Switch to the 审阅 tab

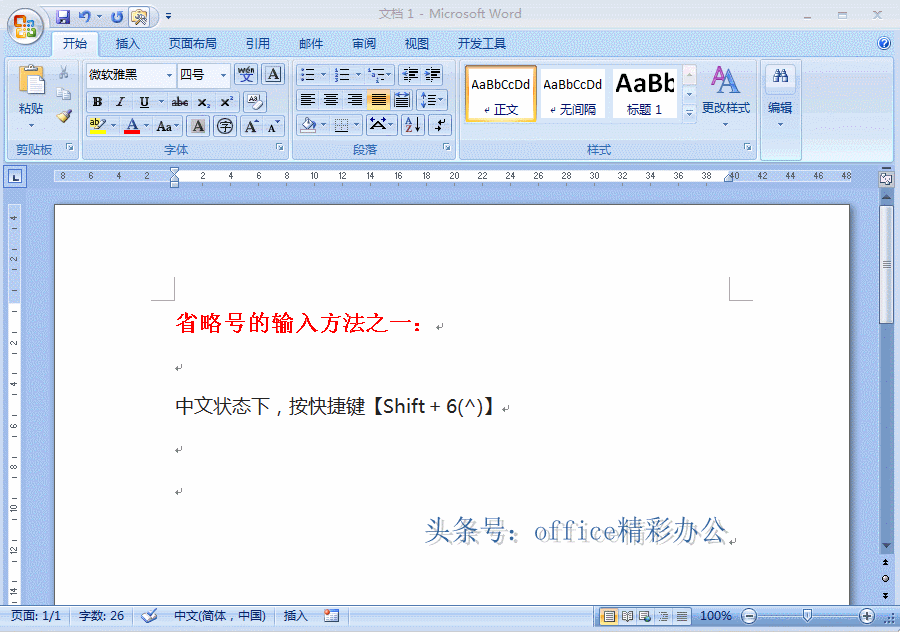[363, 44]
